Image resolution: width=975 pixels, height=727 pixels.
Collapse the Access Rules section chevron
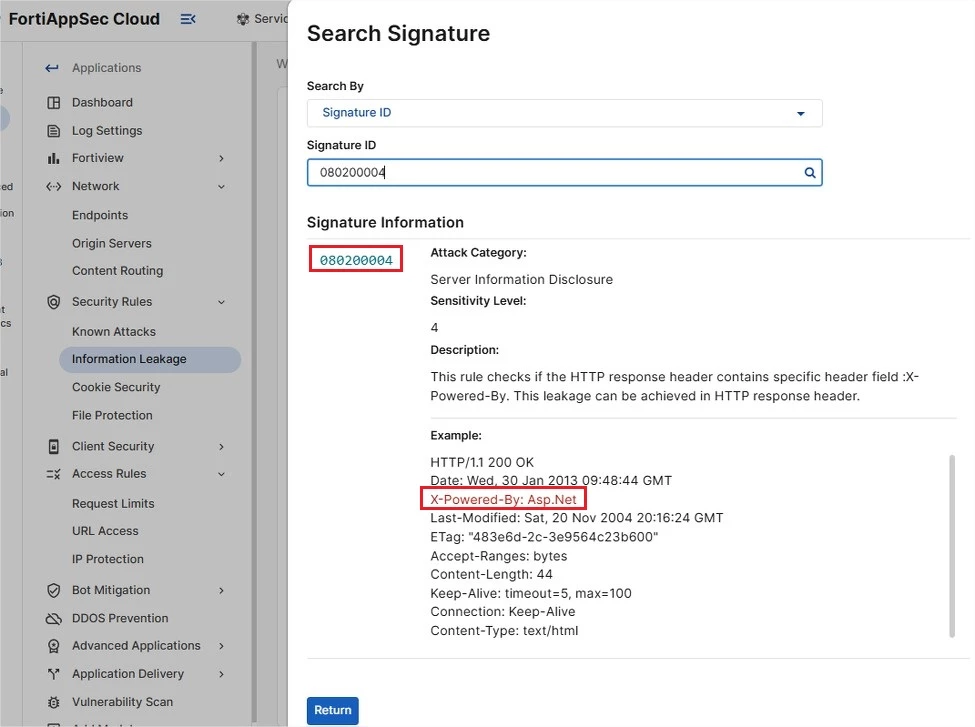point(221,475)
